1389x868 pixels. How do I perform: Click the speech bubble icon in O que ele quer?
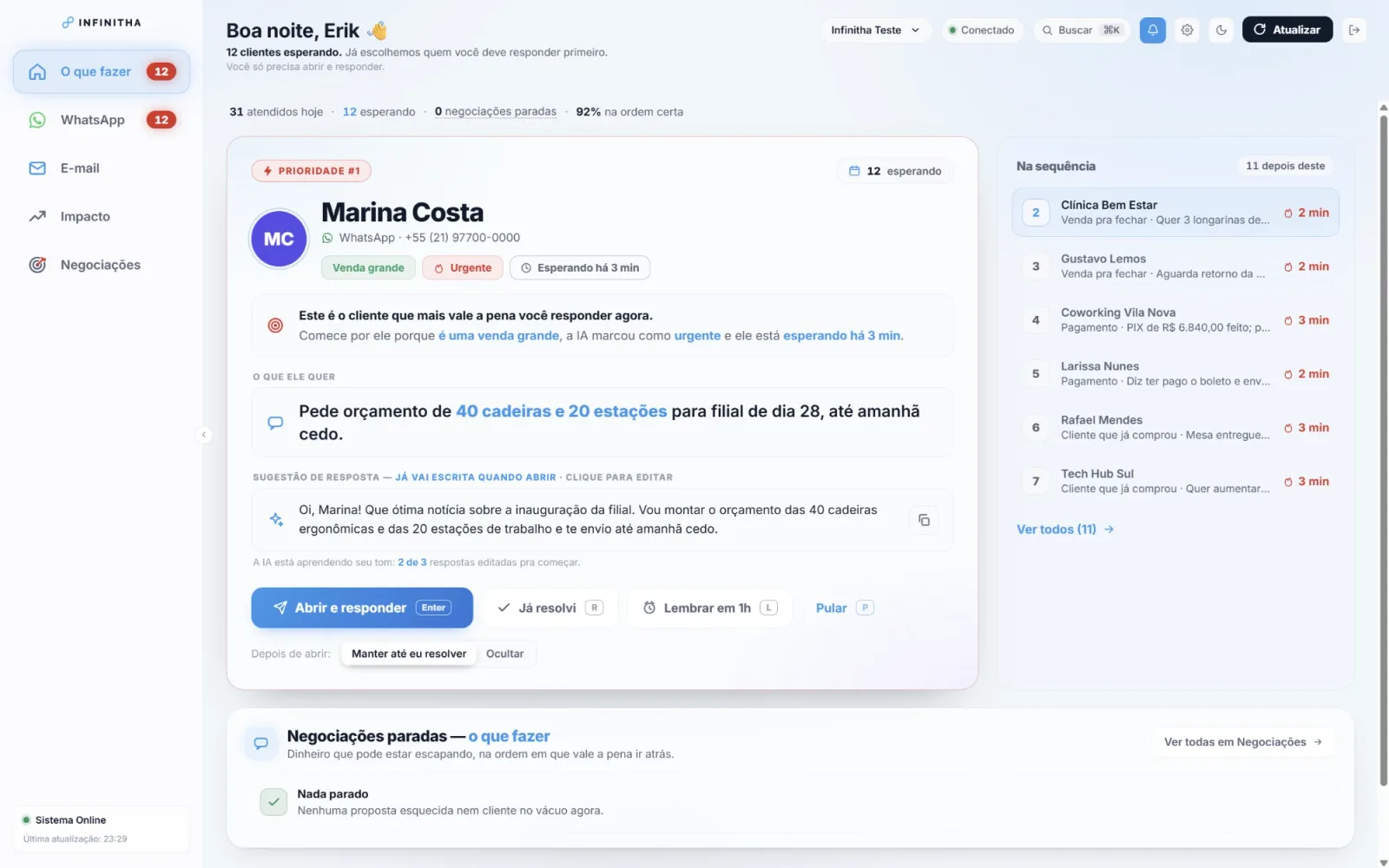pyautogui.click(x=275, y=423)
